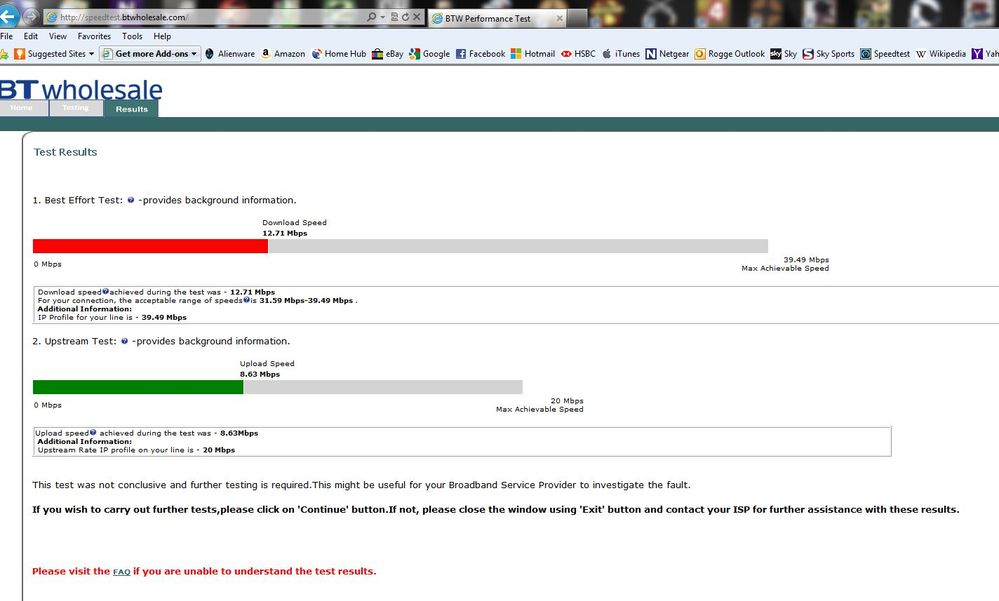Refresh the page with the reload icon
999x601 pixels.
tap(405, 17)
